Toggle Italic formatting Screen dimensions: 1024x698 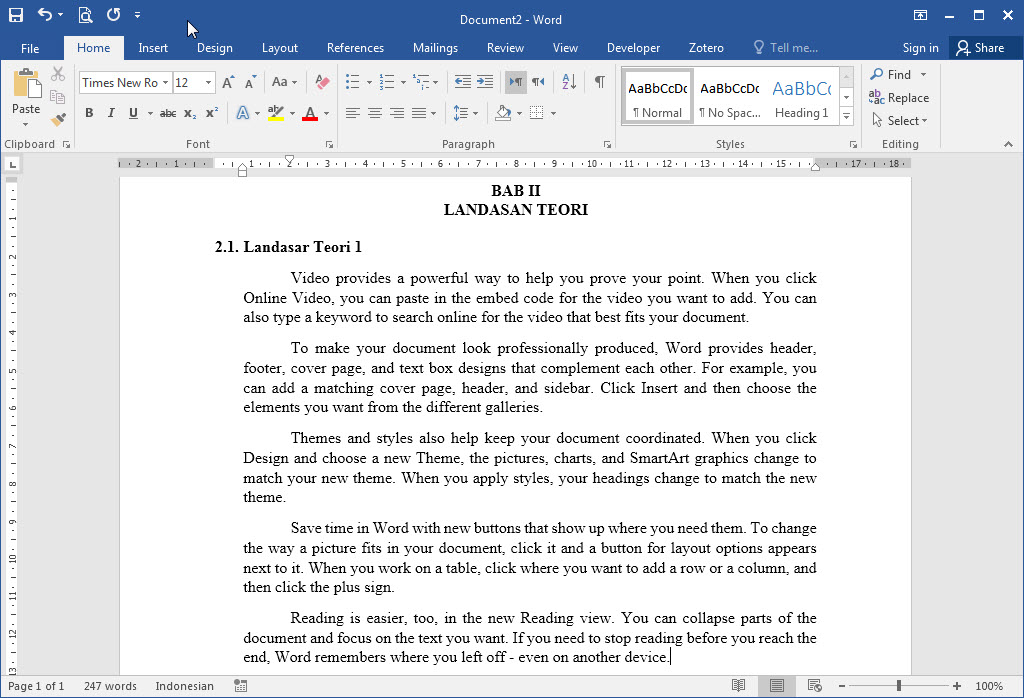[x=111, y=114]
